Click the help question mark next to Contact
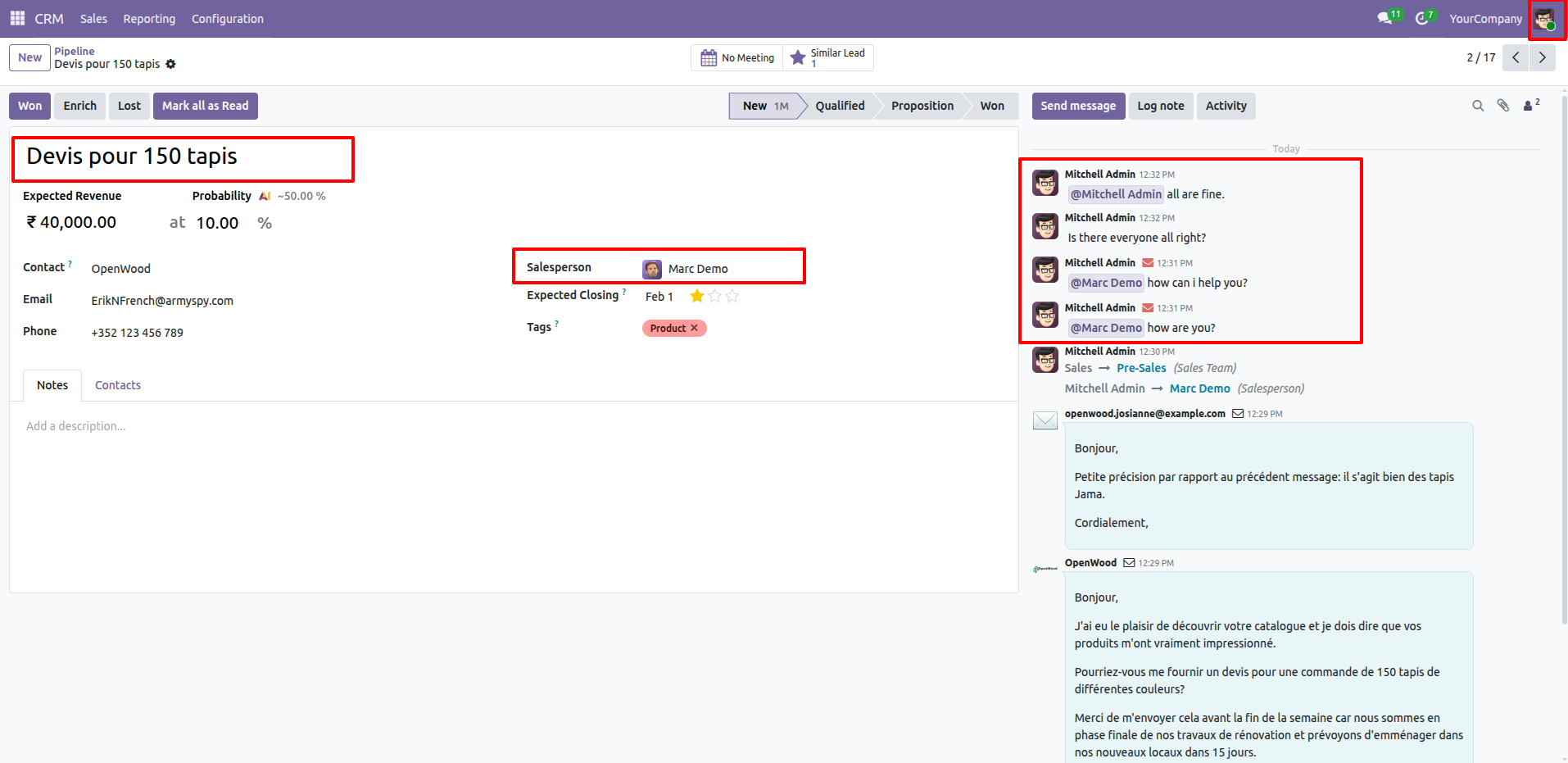The image size is (1568, 763). pos(70,264)
